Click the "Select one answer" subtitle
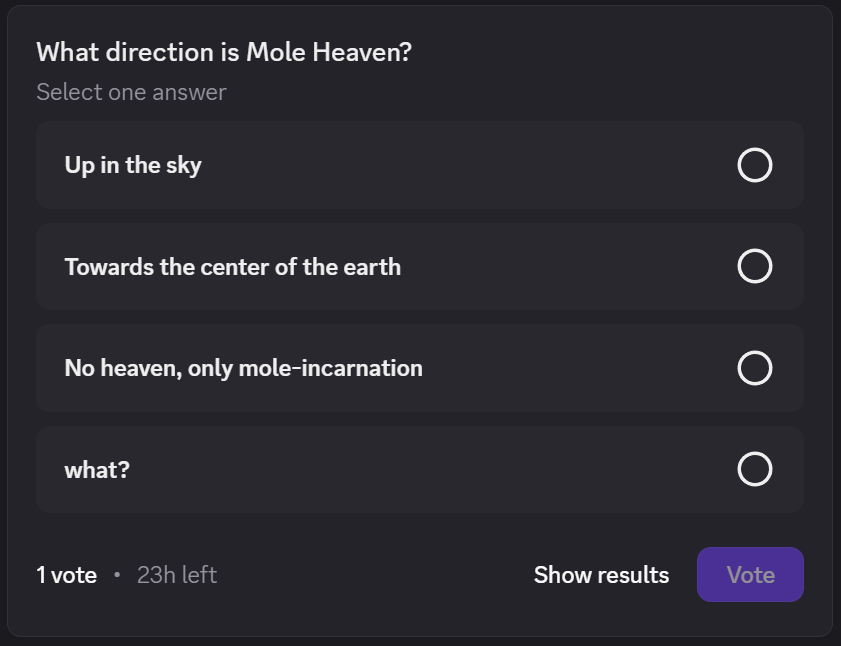The width and height of the screenshot is (841, 646). pos(131,92)
